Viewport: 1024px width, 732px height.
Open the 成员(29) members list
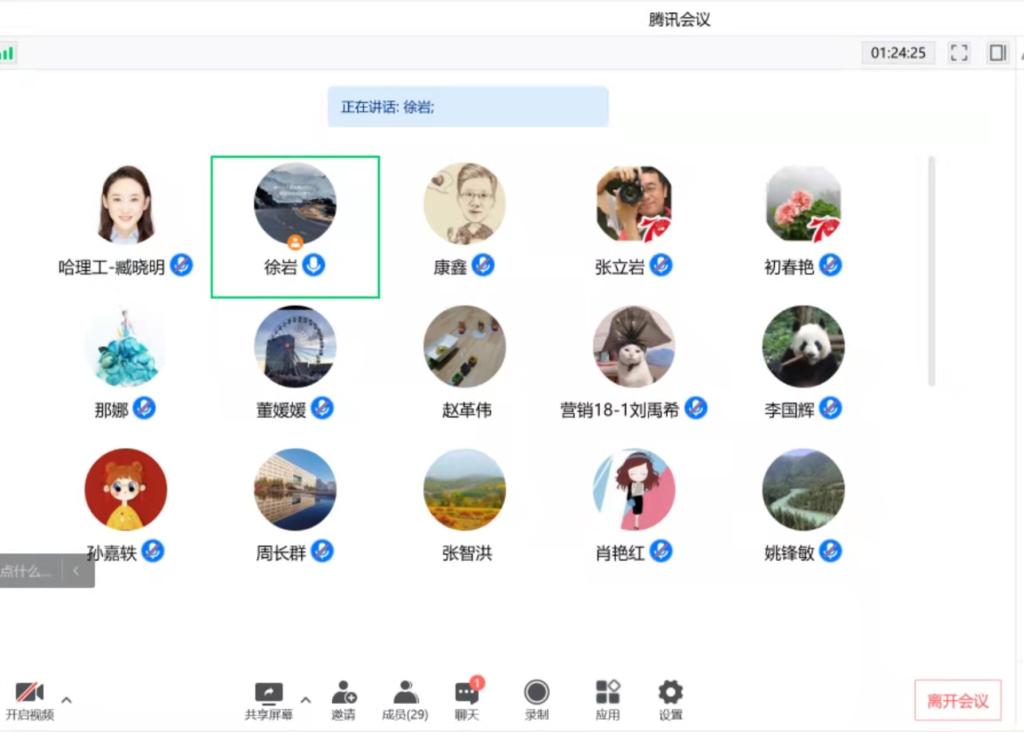tap(405, 692)
